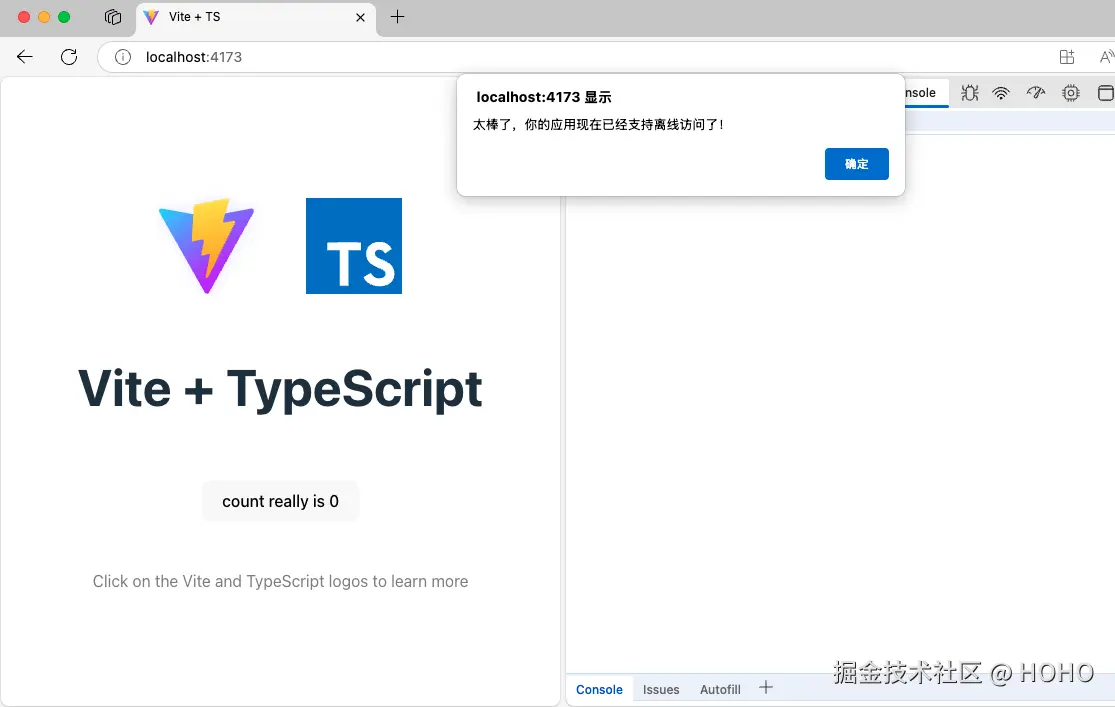
Task: Click the 'localhost:4173 显示' dialog title
Action: tap(544, 97)
